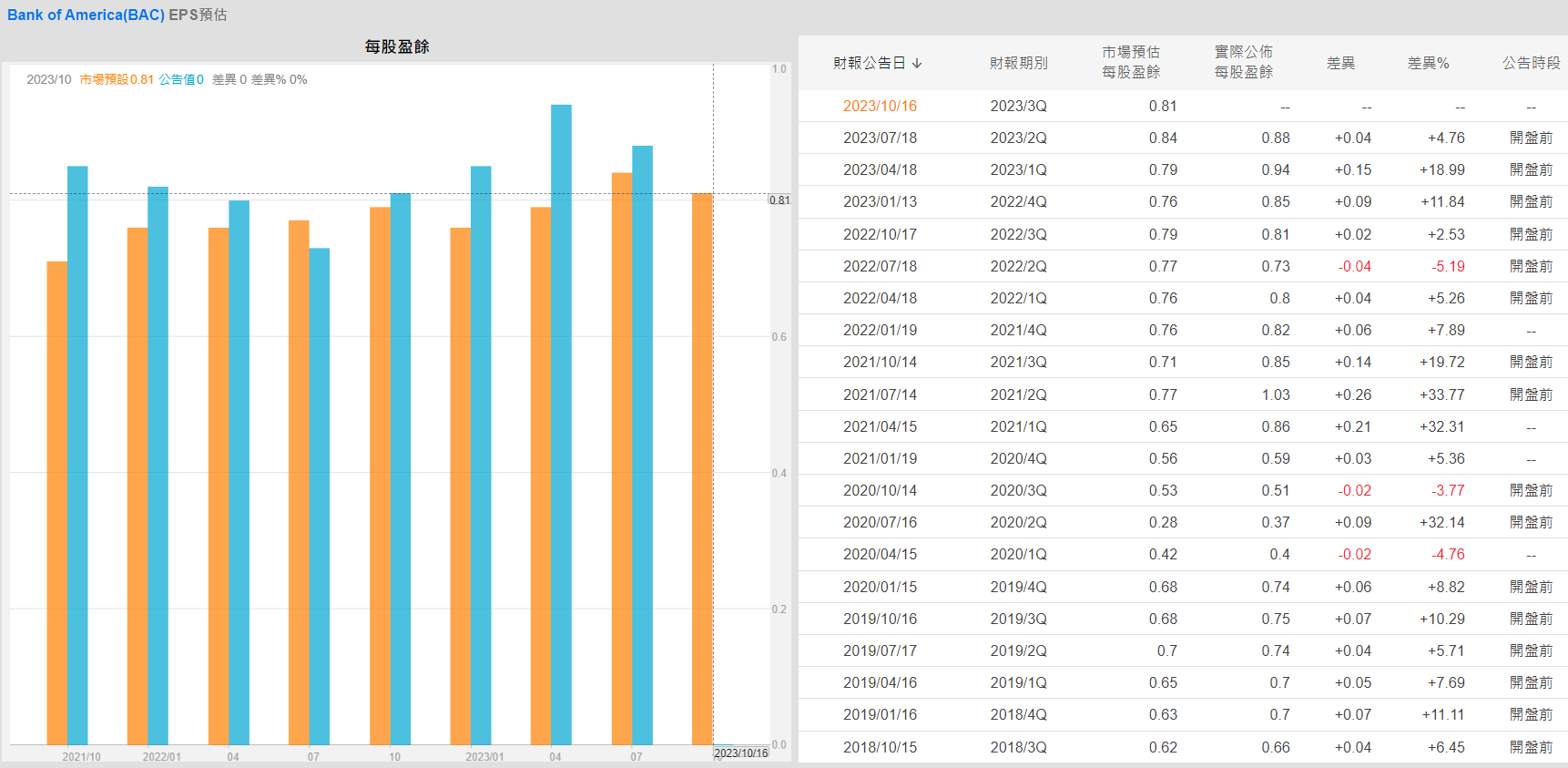1568x768 pixels.
Task: Select the 差異 column header
Action: 1340,63
